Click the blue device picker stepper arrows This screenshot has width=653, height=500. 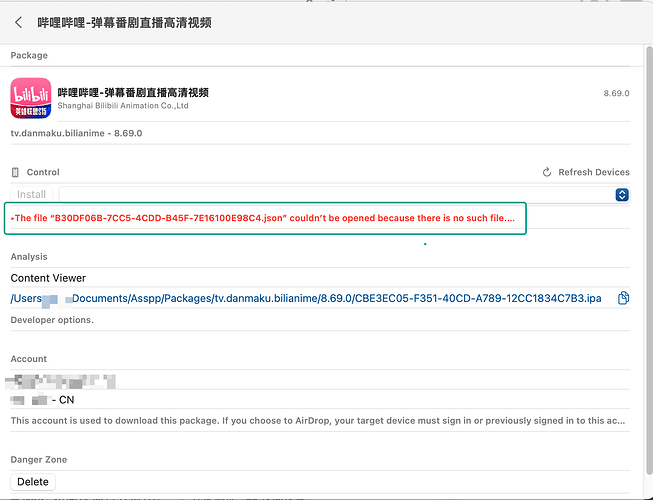622,194
